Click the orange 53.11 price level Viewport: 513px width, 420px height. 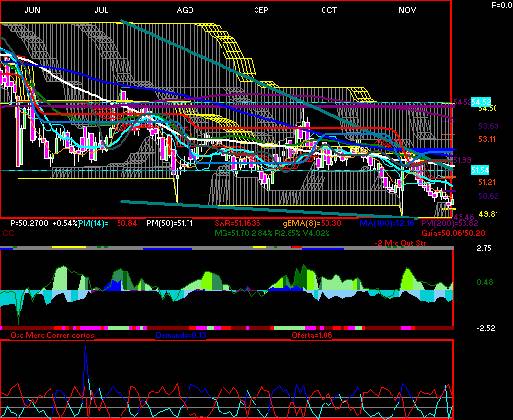pyautogui.click(x=487, y=139)
